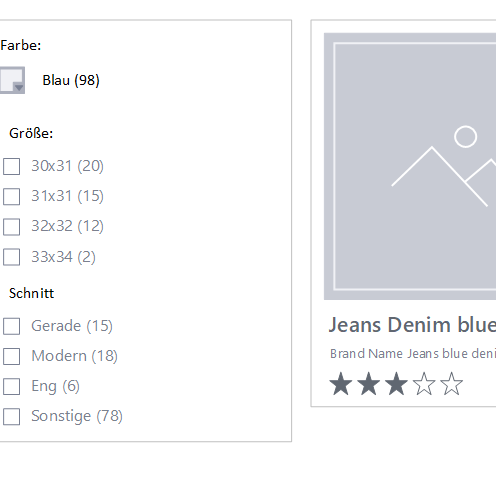Click the Schnitt section heading
The image size is (496, 496).
click(x=31, y=293)
